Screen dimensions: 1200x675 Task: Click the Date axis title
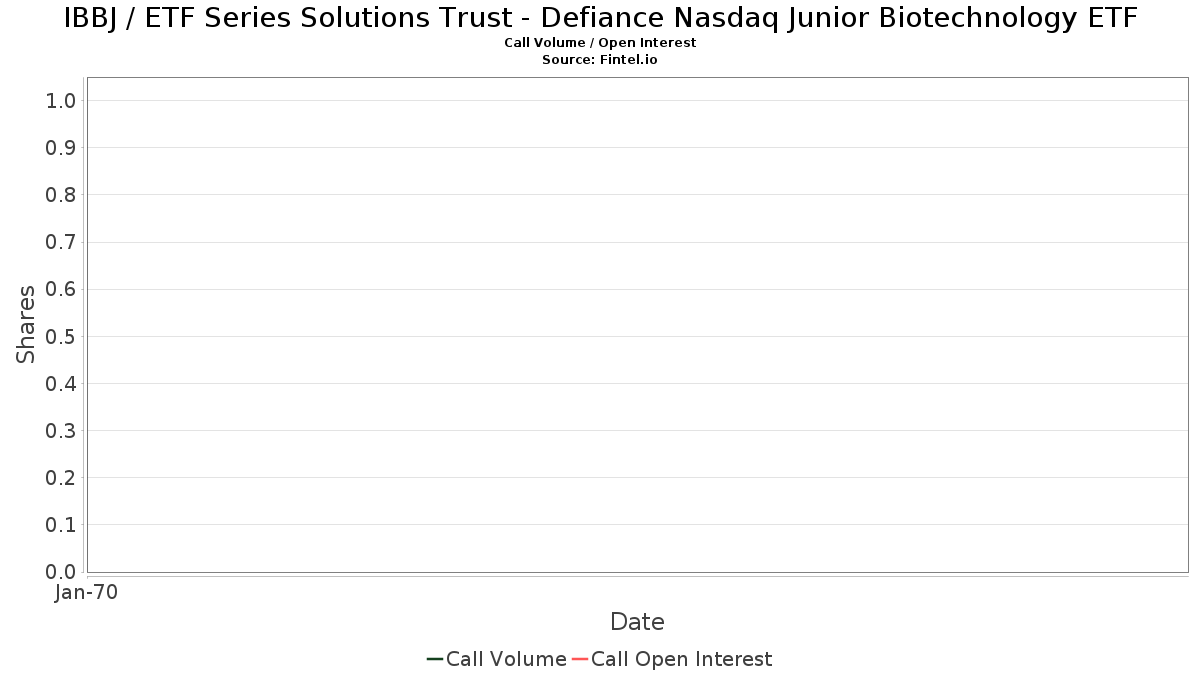tap(637, 622)
